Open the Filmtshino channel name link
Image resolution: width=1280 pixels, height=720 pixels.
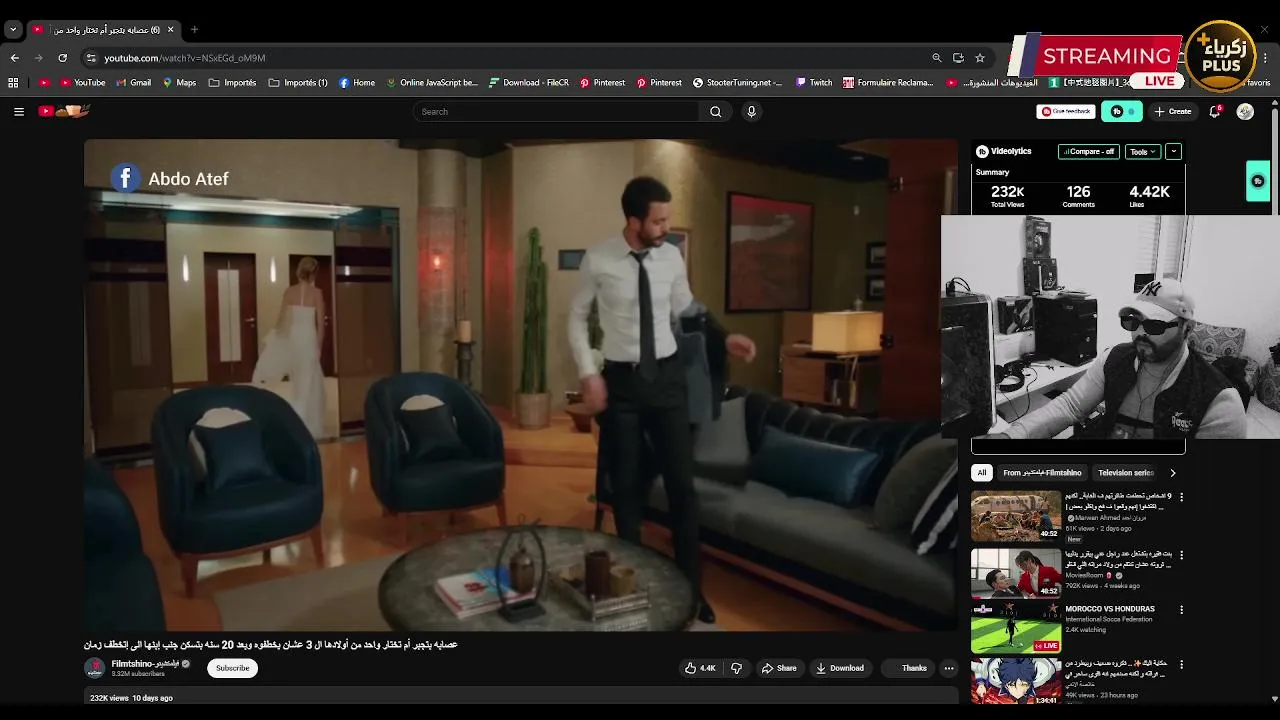click(x=145, y=664)
